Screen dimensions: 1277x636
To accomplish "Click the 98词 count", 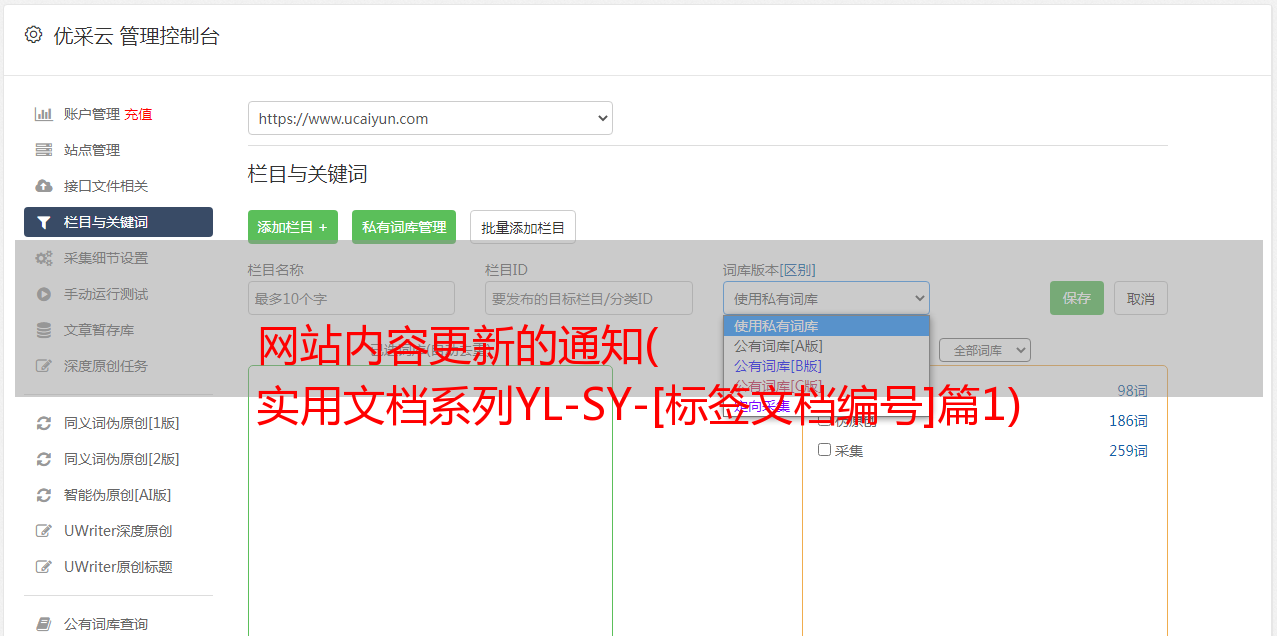I will pos(1132,391).
